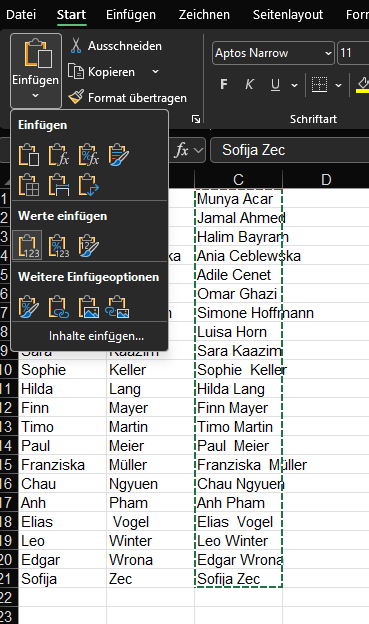Choose keep source column widths paste icon
The width and height of the screenshot is (369, 624).
coord(59,185)
